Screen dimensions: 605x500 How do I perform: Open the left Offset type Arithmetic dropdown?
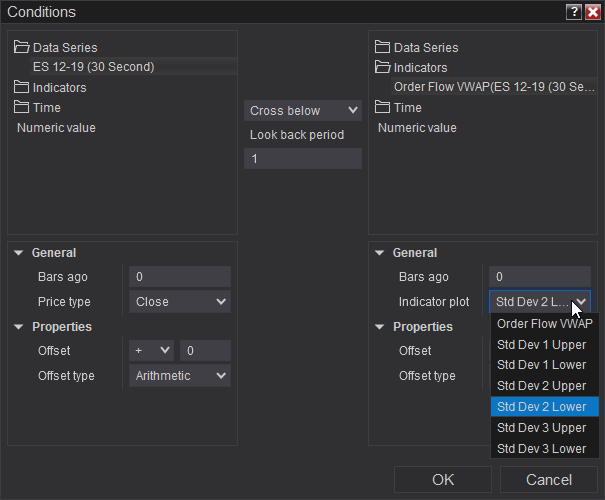coord(180,375)
